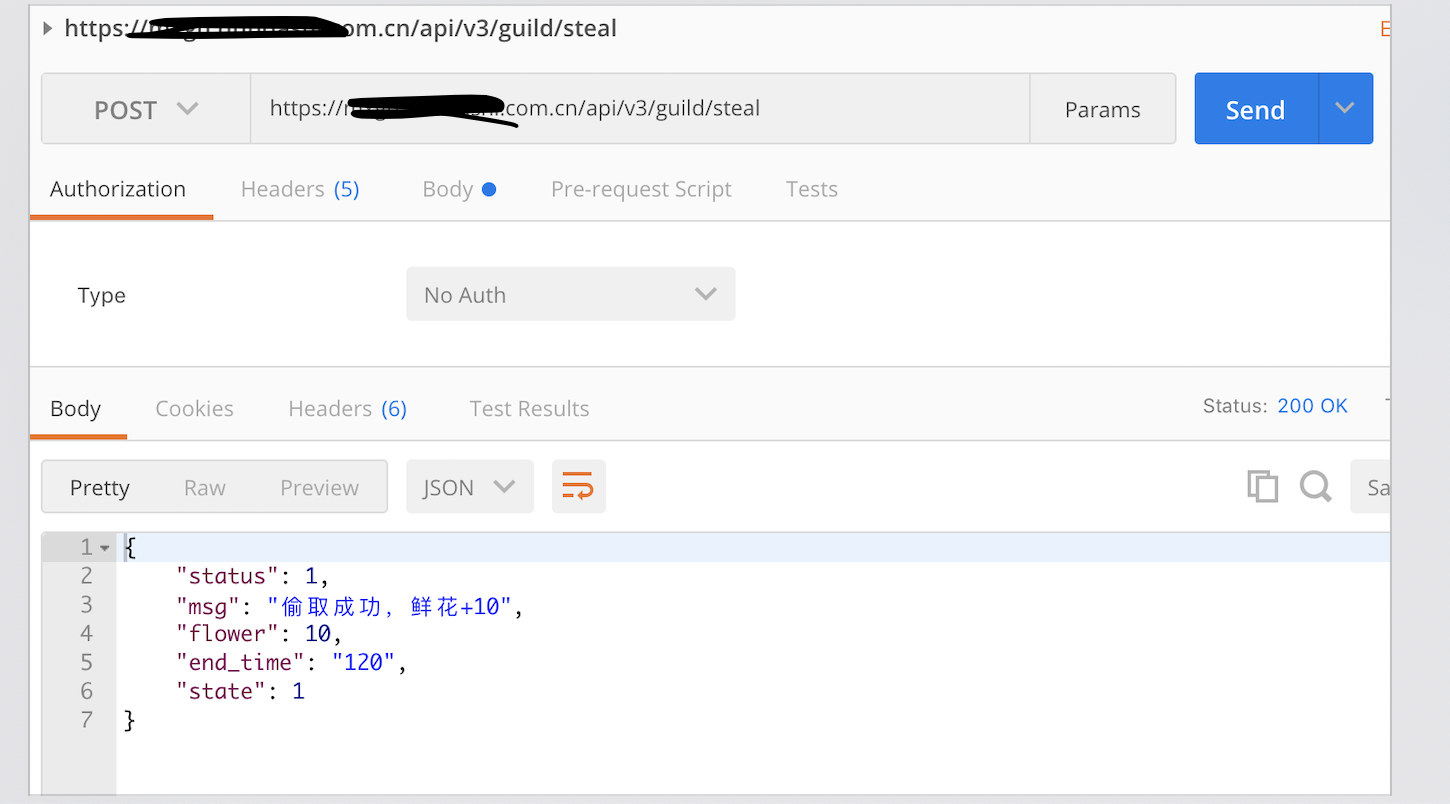The height and width of the screenshot is (804, 1450).
Task: Click the Type label in Authorization
Action: coord(102,295)
